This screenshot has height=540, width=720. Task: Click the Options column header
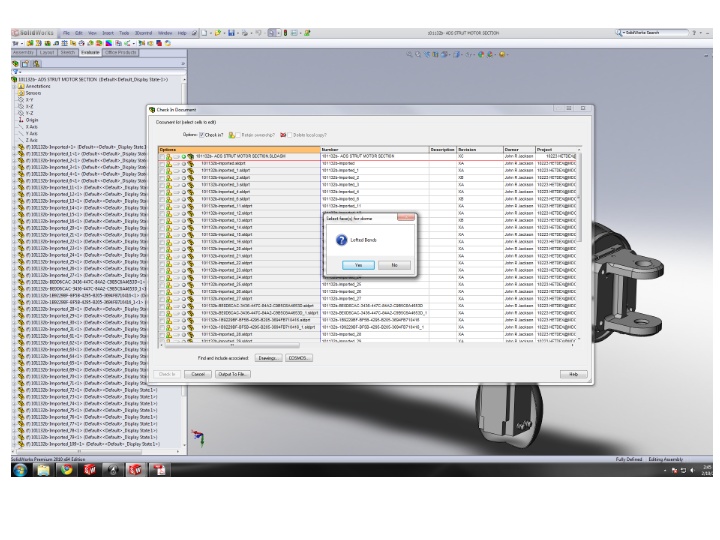[x=239, y=150]
